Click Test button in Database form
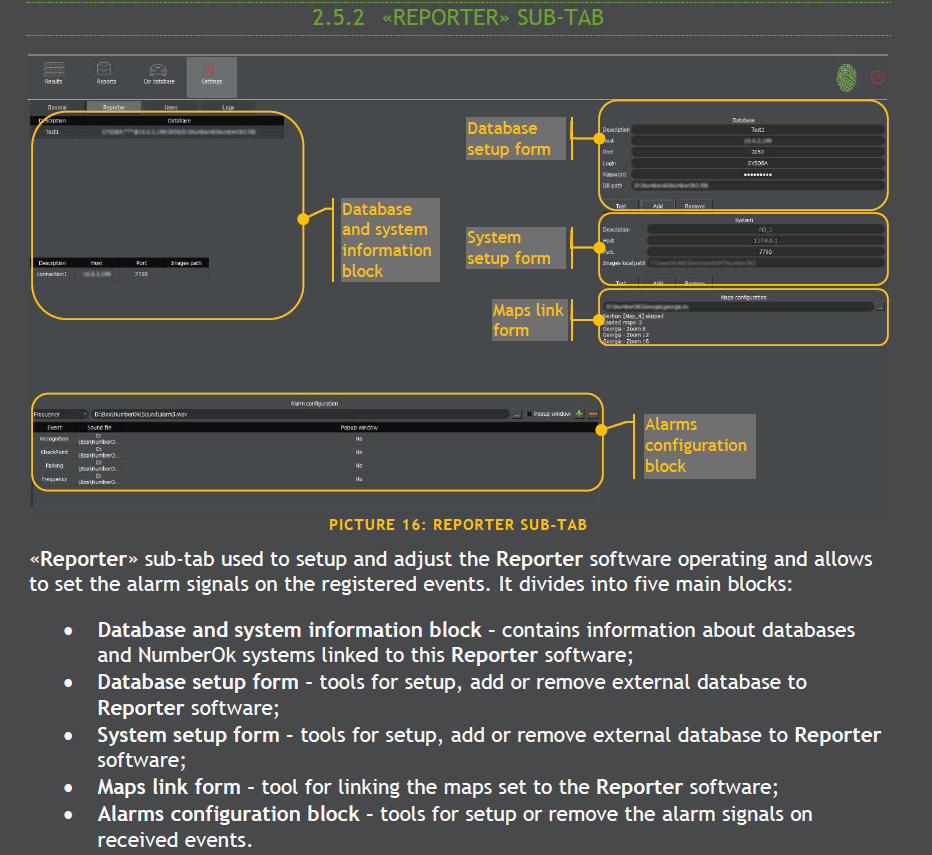Image resolution: width=932 pixels, height=855 pixels. pyautogui.click(x=621, y=206)
